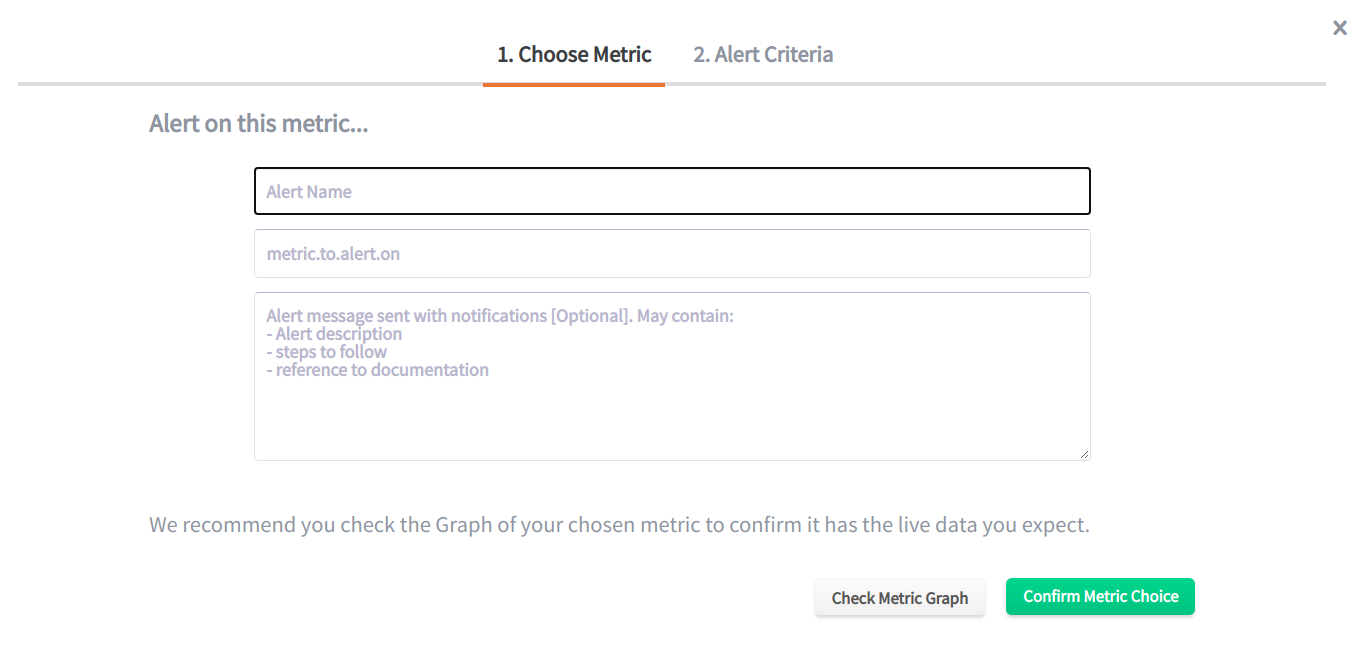Viewport: 1369px width, 652px height.
Task: Click the graph recommendation sentence
Action: pyautogui.click(x=619, y=525)
